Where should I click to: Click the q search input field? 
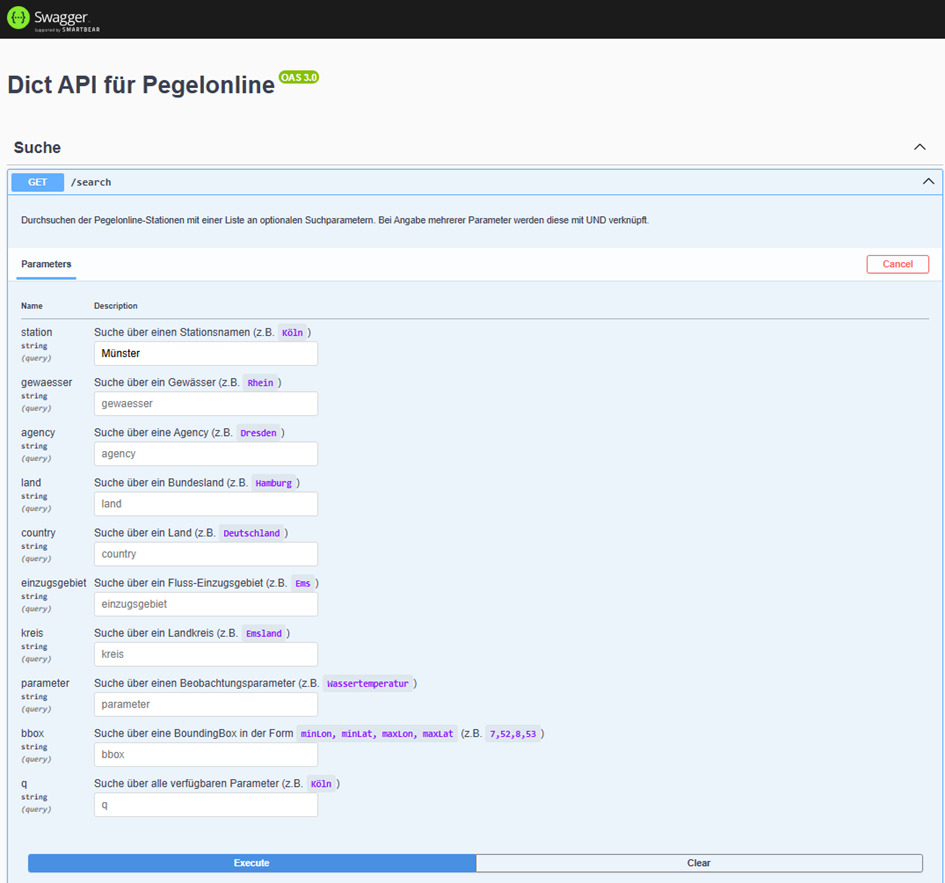[206, 805]
